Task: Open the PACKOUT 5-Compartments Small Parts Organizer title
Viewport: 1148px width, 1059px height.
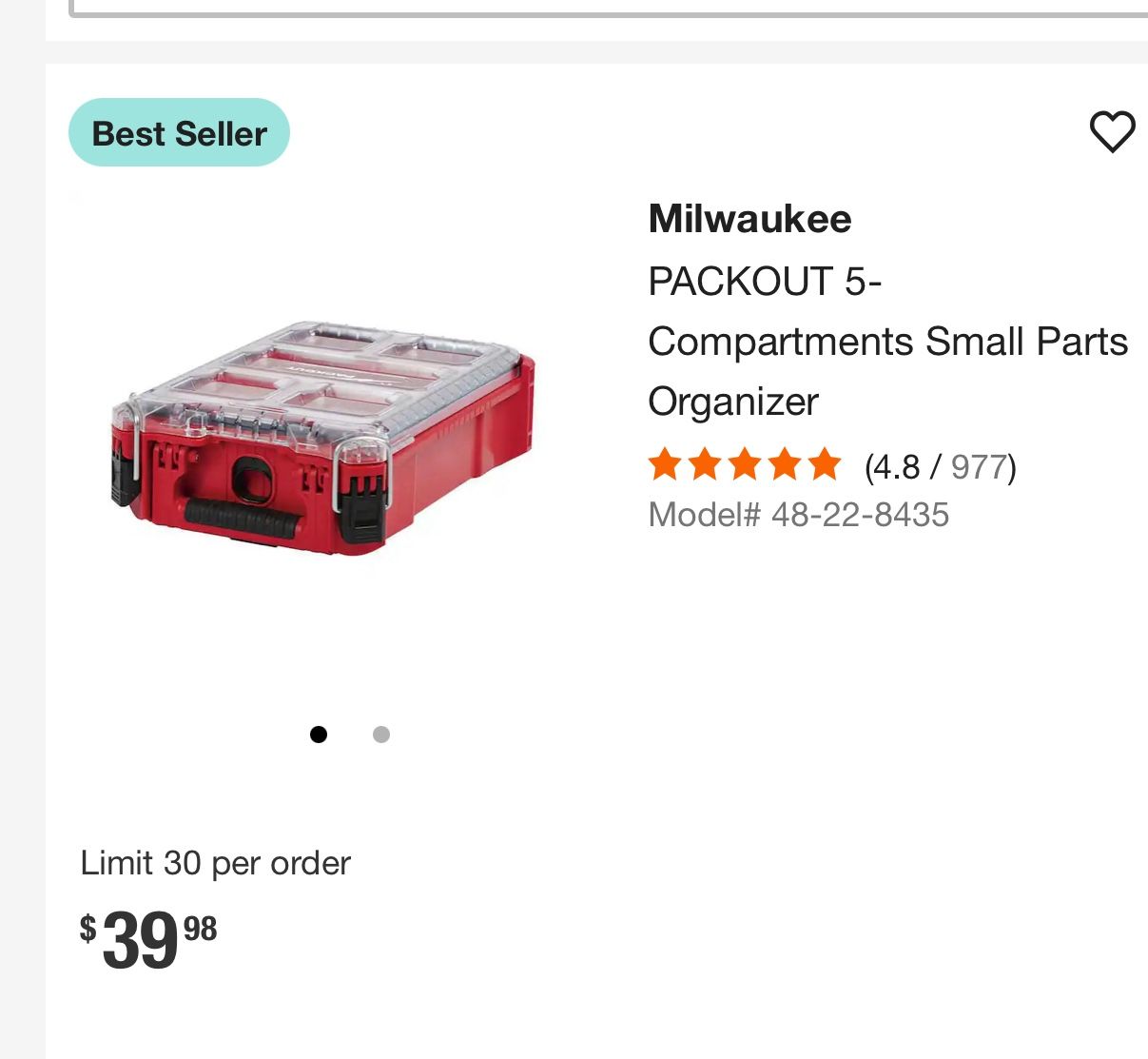Action: [887, 341]
